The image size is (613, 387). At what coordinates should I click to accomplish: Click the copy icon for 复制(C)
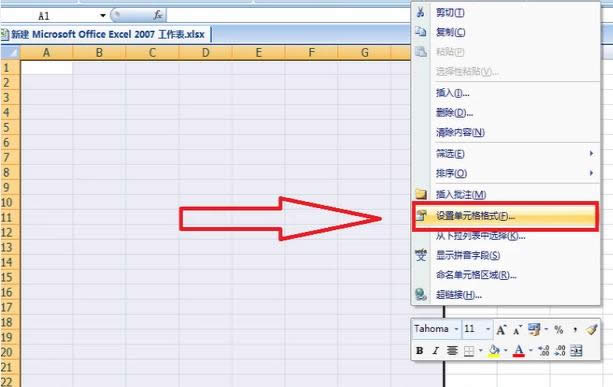click(421, 32)
